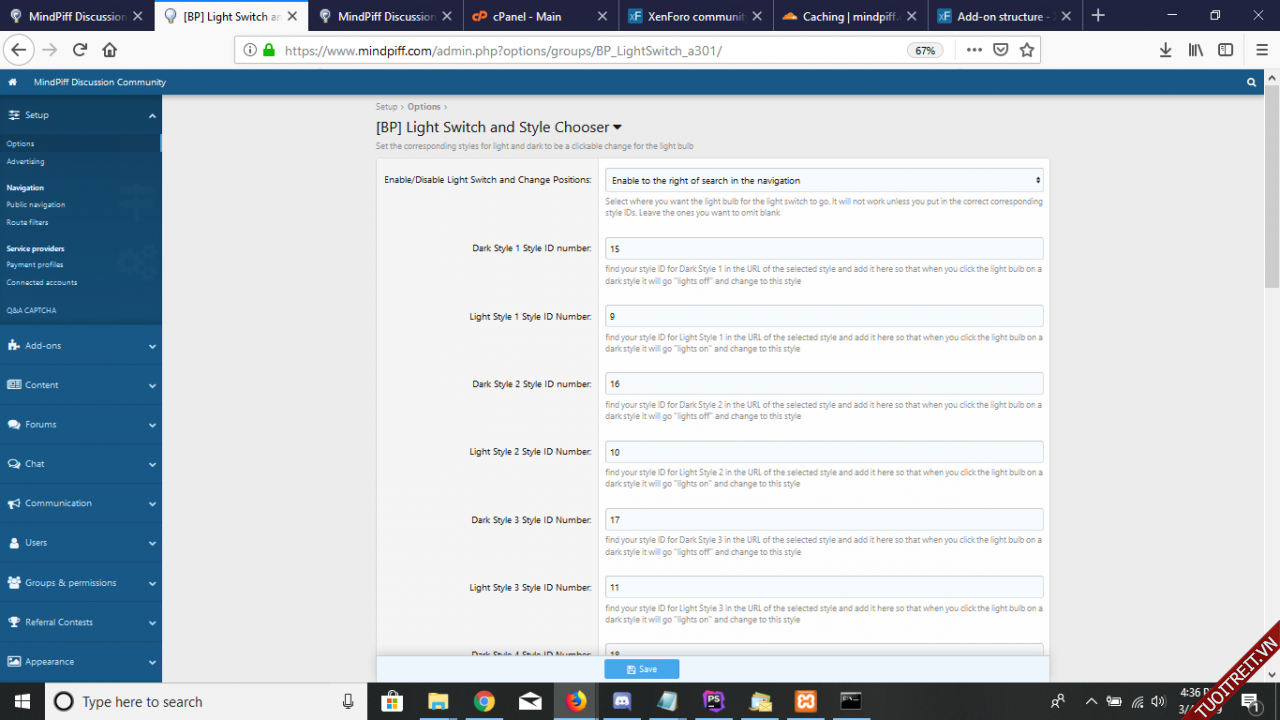Reload the page with the refresh icon
The width and height of the screenshot is (1280, 720).
[80, 50]
